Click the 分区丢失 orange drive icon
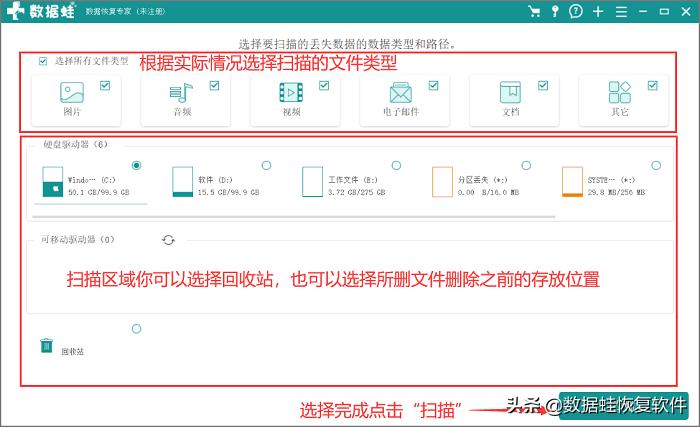 click(x=442, y=182)
